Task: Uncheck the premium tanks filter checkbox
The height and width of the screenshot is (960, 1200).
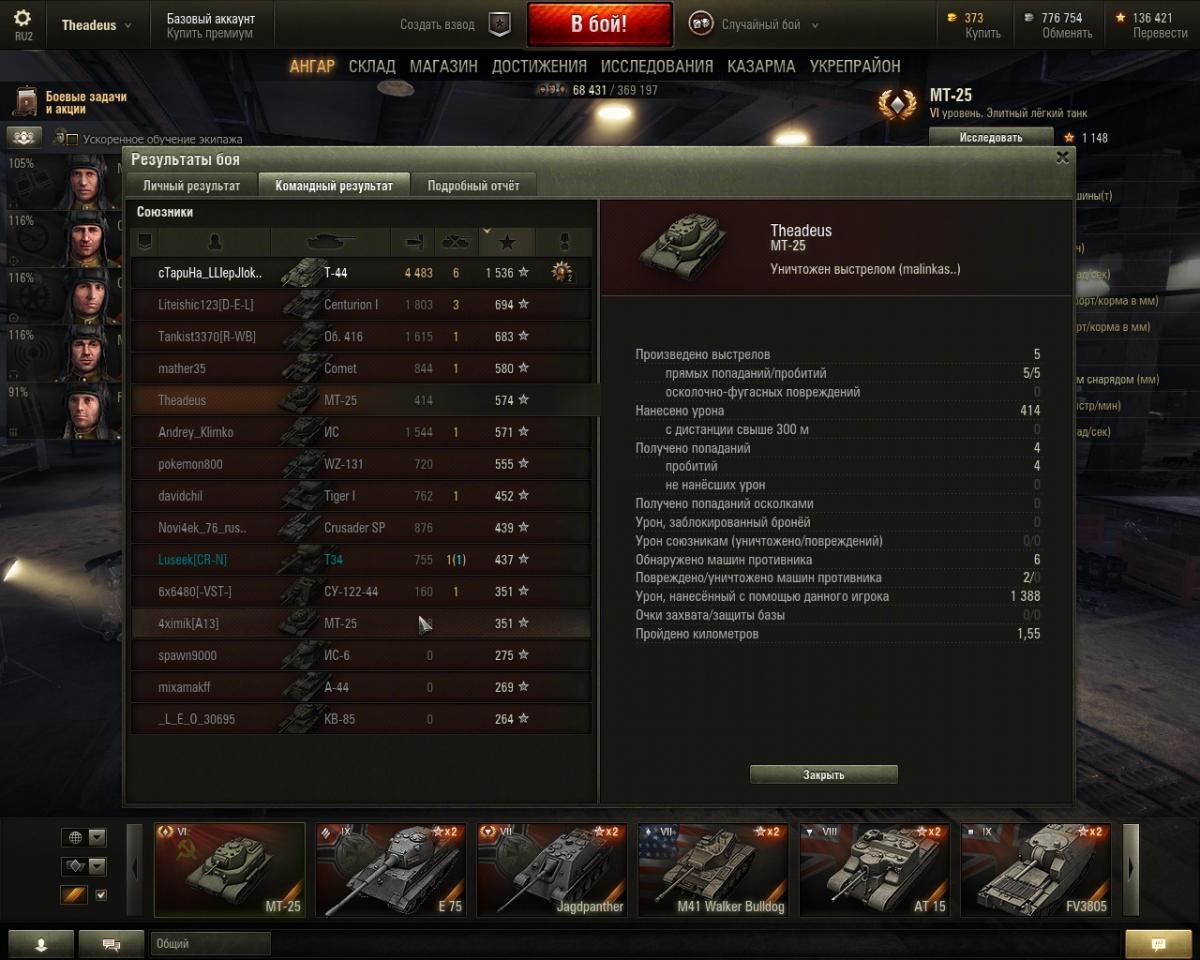Action: (100, 895)
